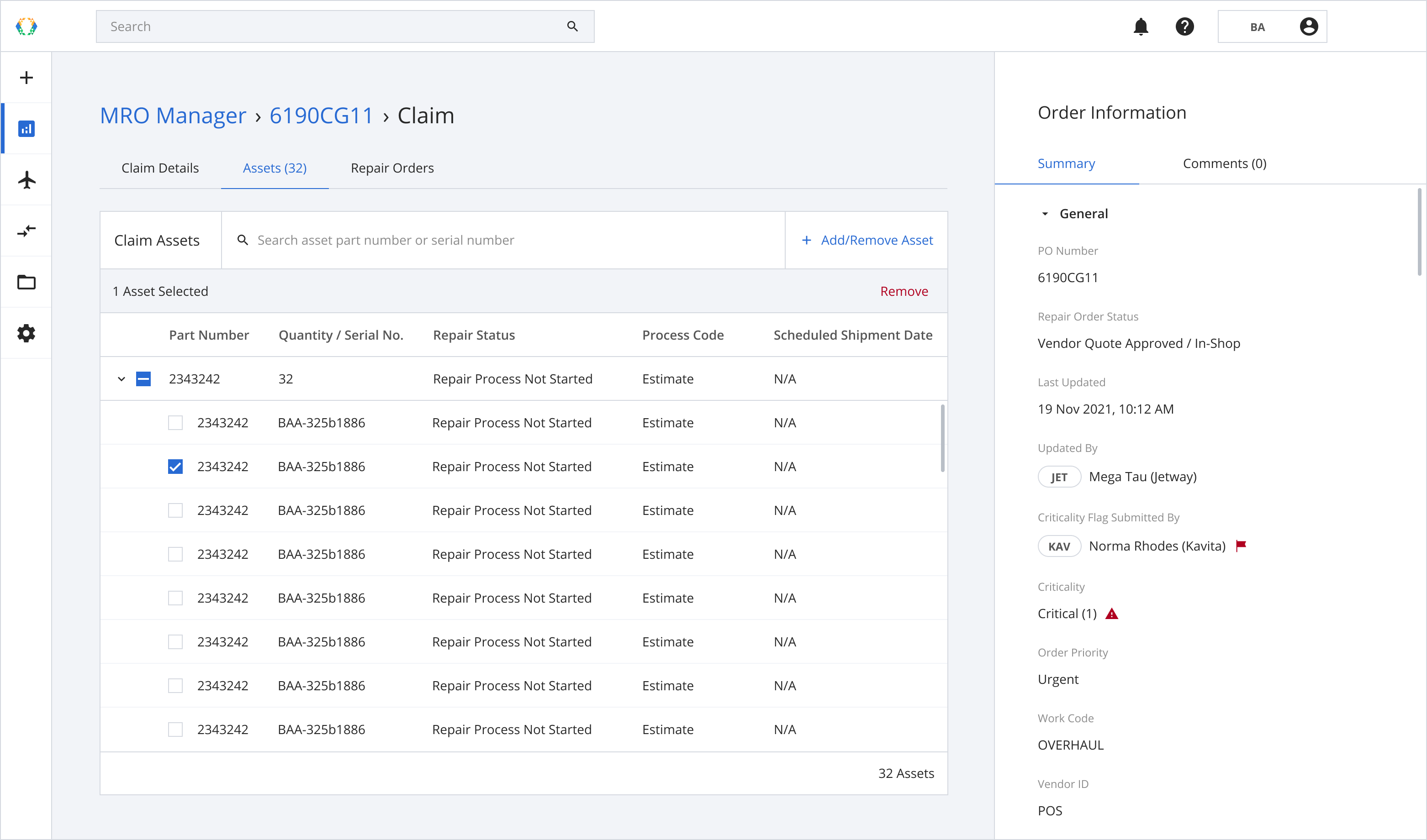The width and height of the screenshot is (1427, 840).
Task: Click the red Remove link
Action: pyautogui.click(x=904, y=291)
